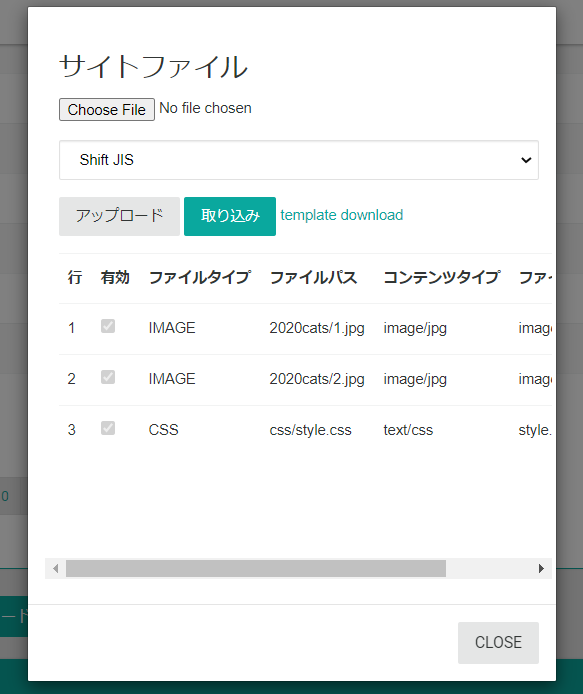Select the 2020cats/1.jpg file path cell
Screen dimensions: 583x694
[317, 328]
